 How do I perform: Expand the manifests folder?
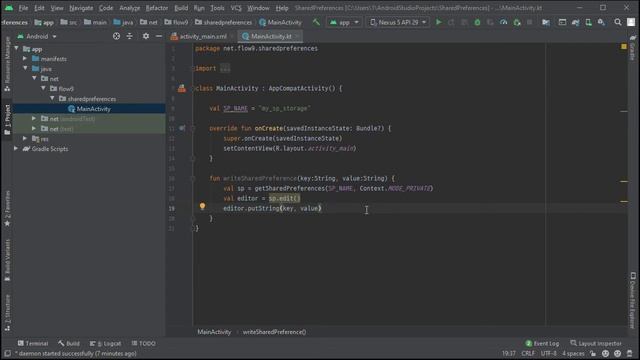25,59
